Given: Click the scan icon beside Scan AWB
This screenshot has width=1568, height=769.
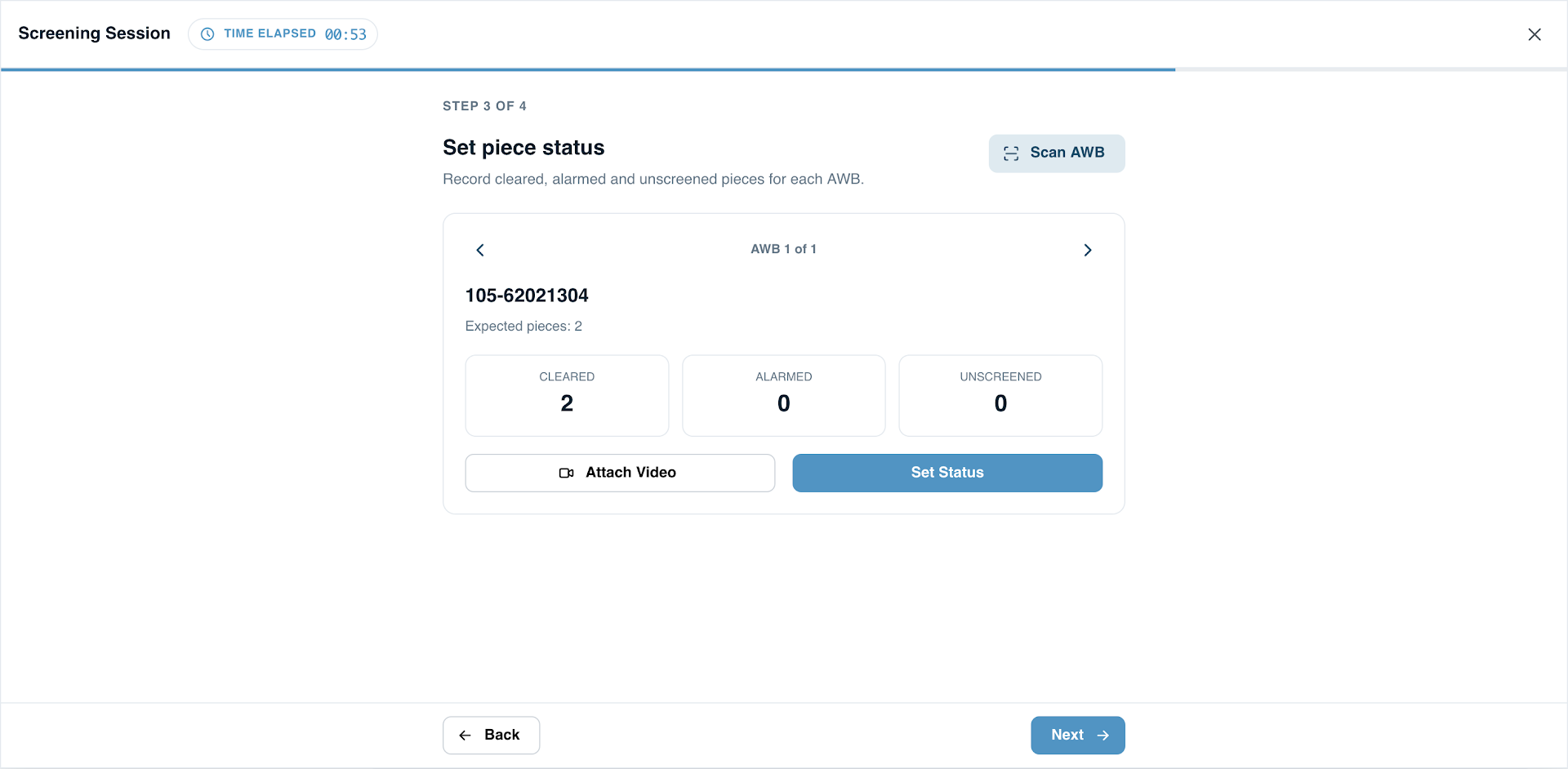Looking at the screenshot, I should pyautogui.click(x=1011, y=153).
